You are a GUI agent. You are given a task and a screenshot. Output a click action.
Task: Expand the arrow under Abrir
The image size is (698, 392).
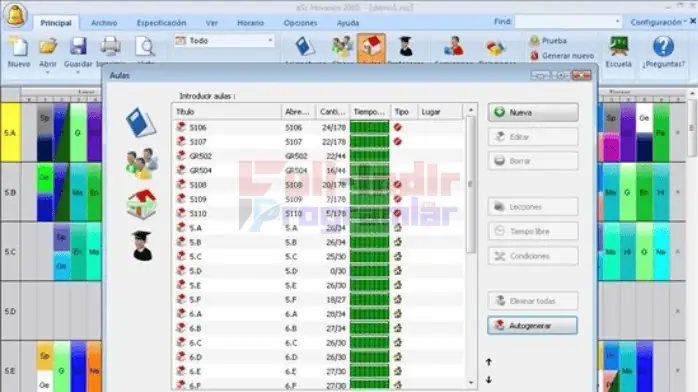coord(47,72)
